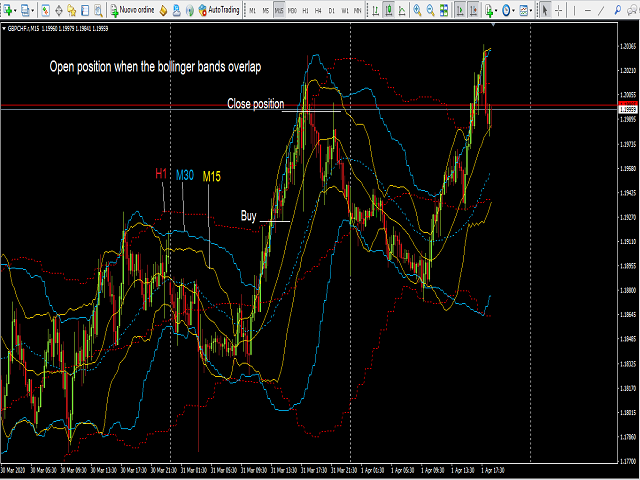The width and height of the screenshot is (640, 480).
Task: Select the red 'H1' label
Action: [161, 173]
